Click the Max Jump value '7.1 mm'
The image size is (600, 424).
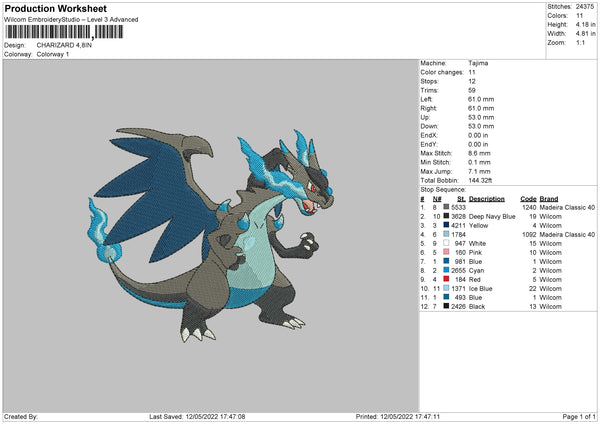(x=479, y=171)
